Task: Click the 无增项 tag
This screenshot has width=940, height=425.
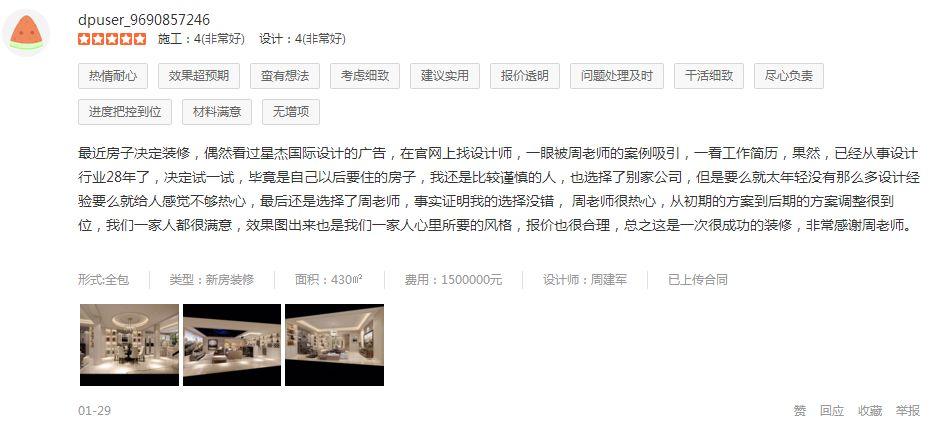Action: (x=291, y=111)
